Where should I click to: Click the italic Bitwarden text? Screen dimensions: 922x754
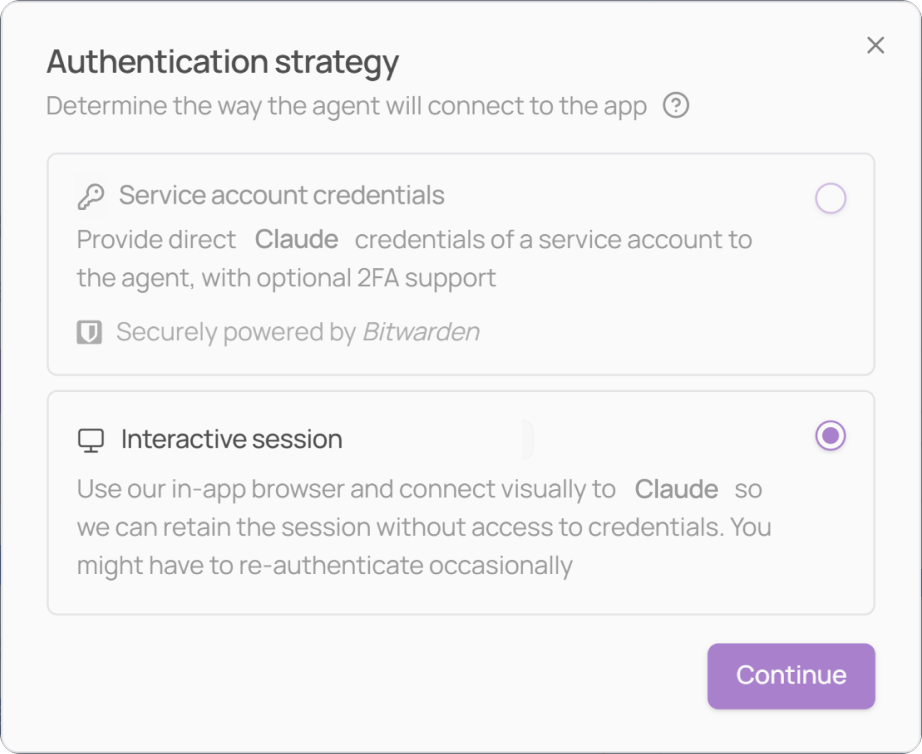pyautogui.click(x=421, y=332)
